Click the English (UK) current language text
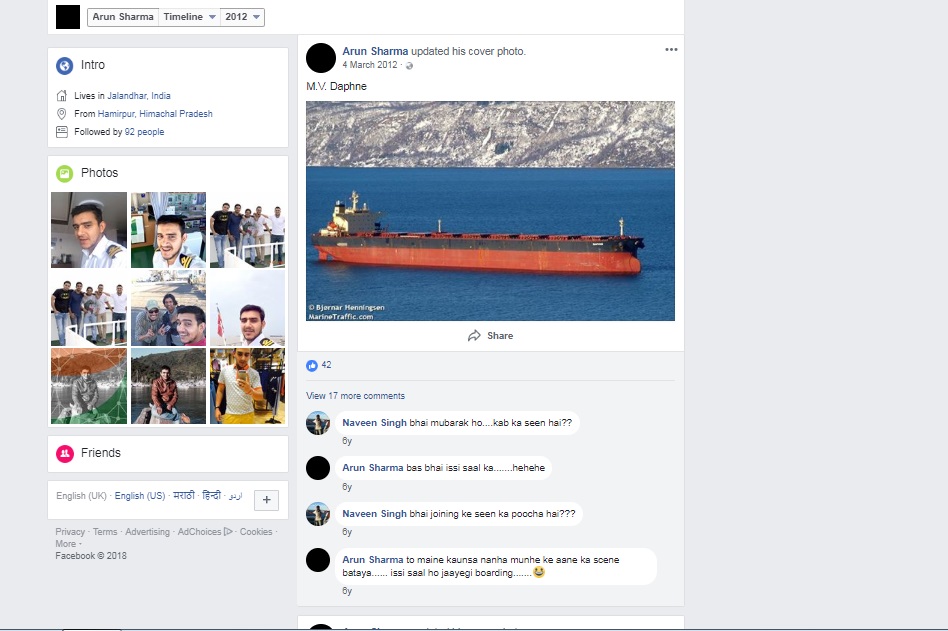 coord(81,496)
